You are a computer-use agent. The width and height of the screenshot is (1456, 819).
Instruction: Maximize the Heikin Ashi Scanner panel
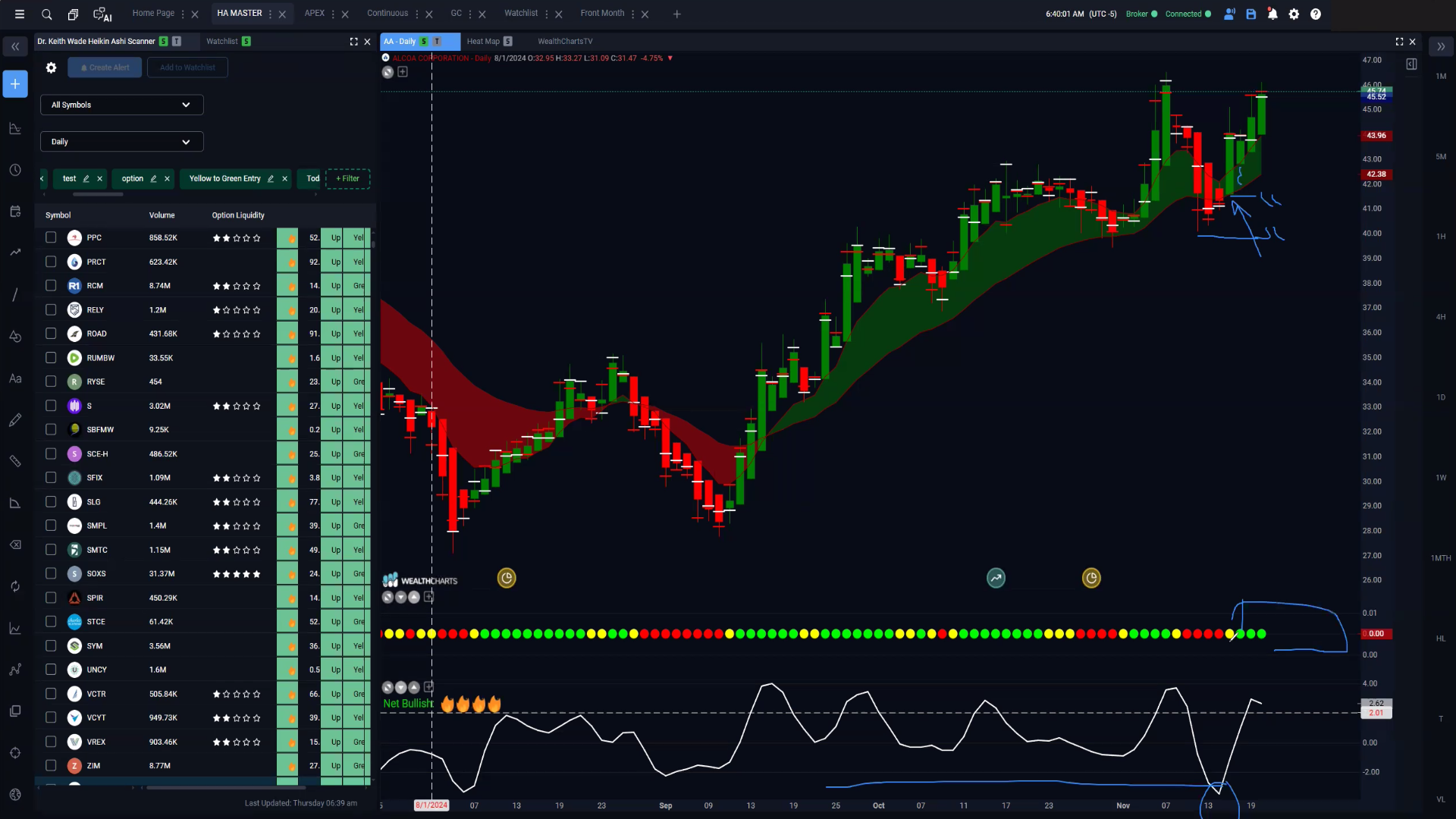[x=353, y=42]
